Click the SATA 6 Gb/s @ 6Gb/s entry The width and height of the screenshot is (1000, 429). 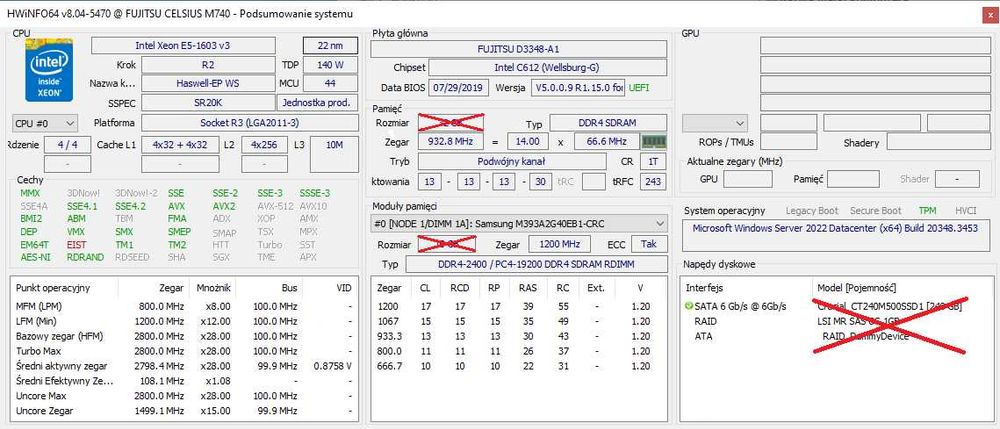point(740,307)
